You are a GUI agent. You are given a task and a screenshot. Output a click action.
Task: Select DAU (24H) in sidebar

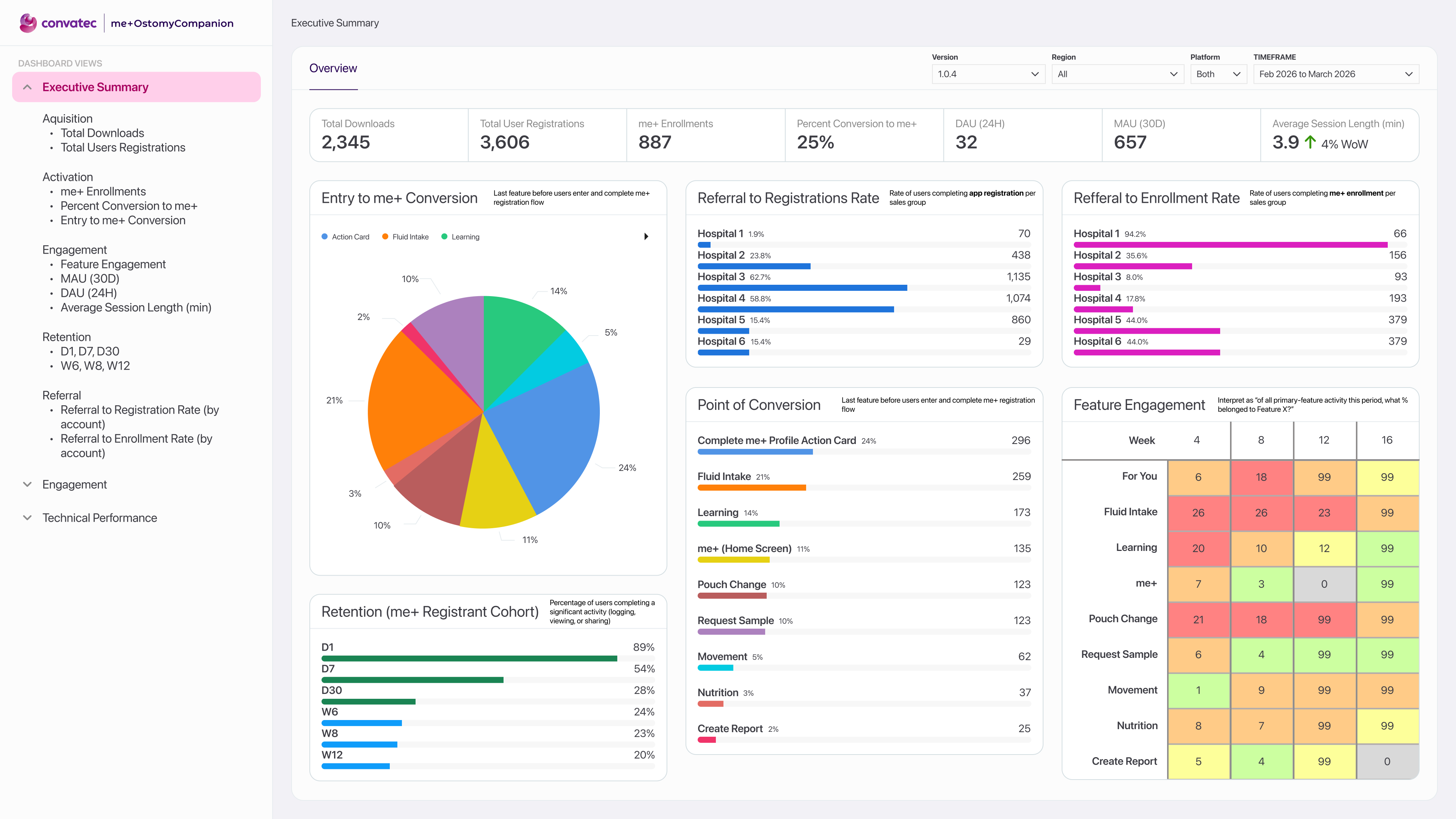(89, 293)
